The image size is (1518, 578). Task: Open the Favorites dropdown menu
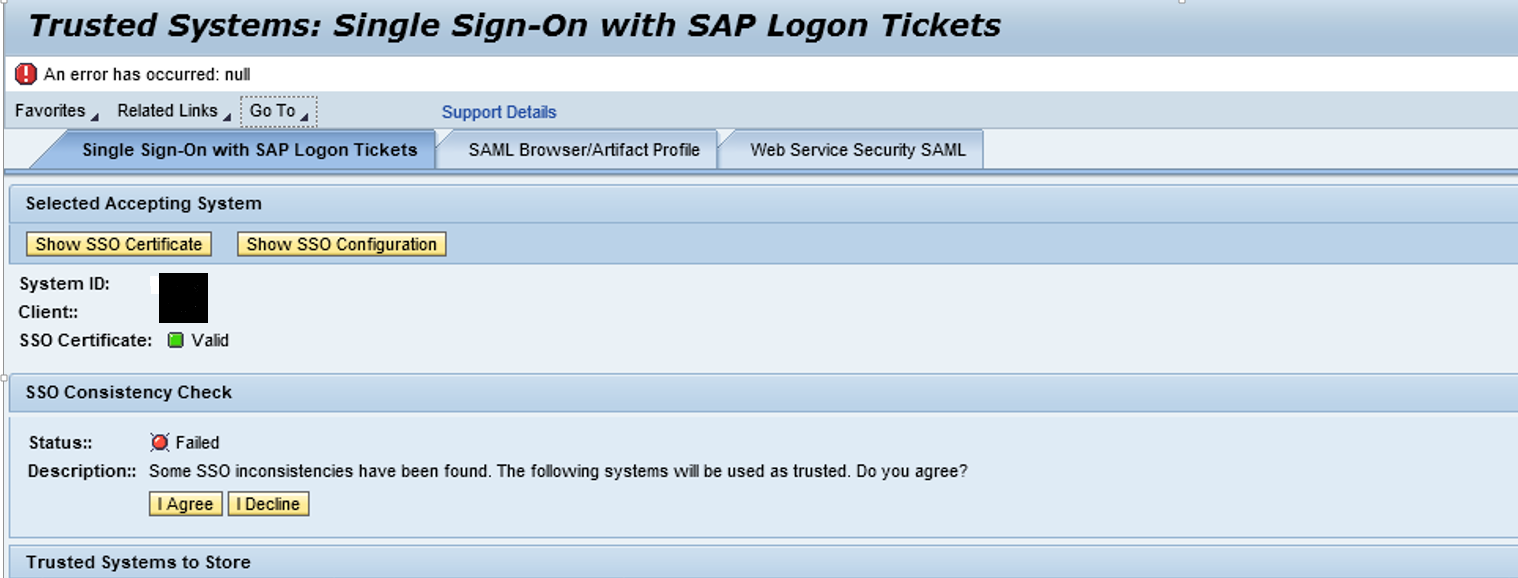(x=57, y=111)
